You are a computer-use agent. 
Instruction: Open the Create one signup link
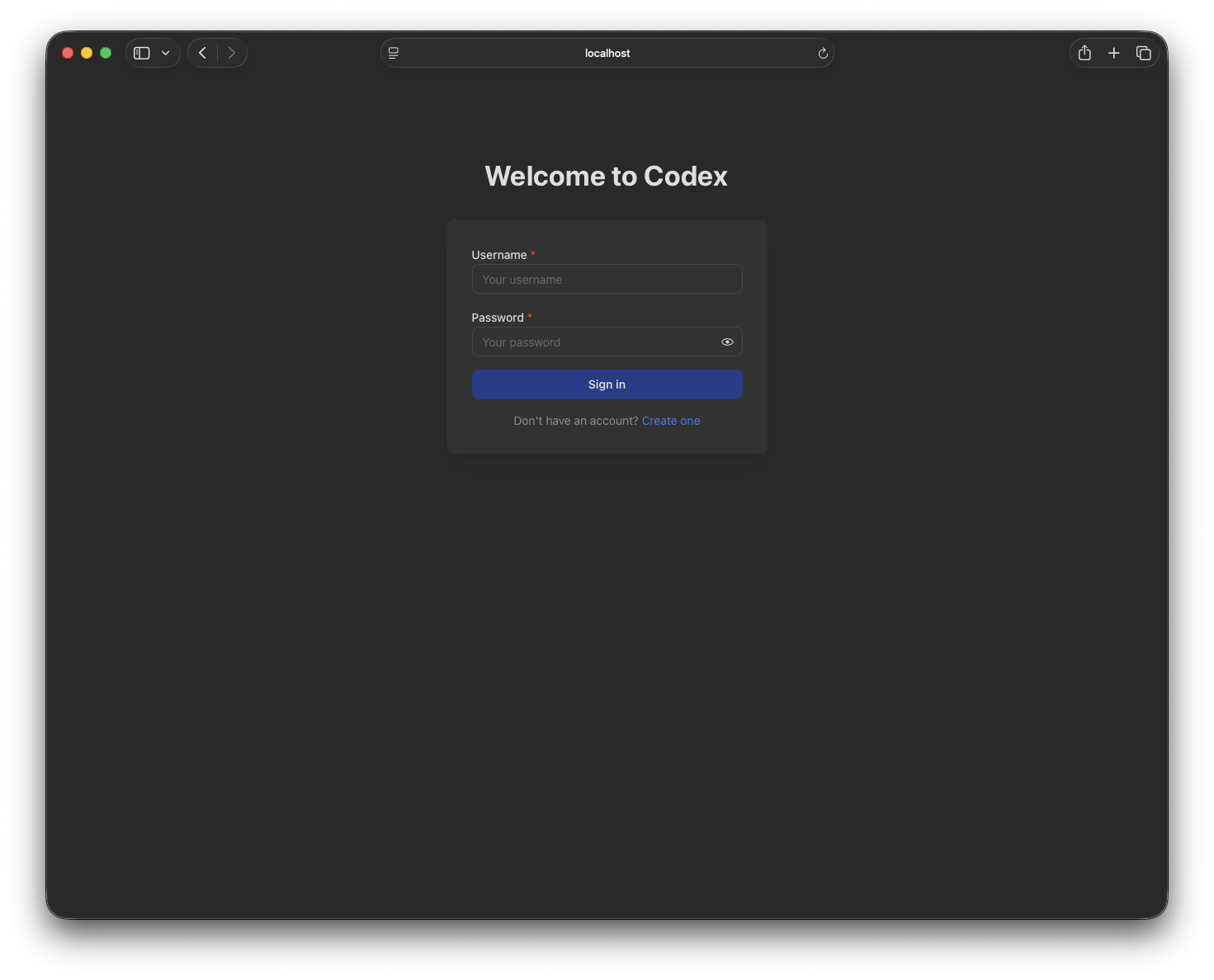tap(670, 421)
